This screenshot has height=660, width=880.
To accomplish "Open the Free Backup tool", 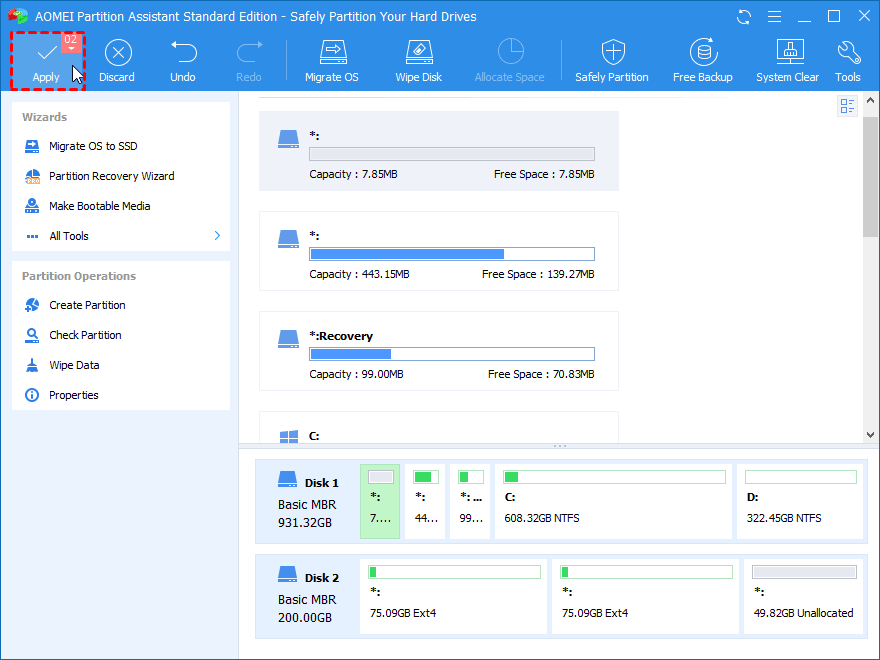I will click(x=703, y=60).
